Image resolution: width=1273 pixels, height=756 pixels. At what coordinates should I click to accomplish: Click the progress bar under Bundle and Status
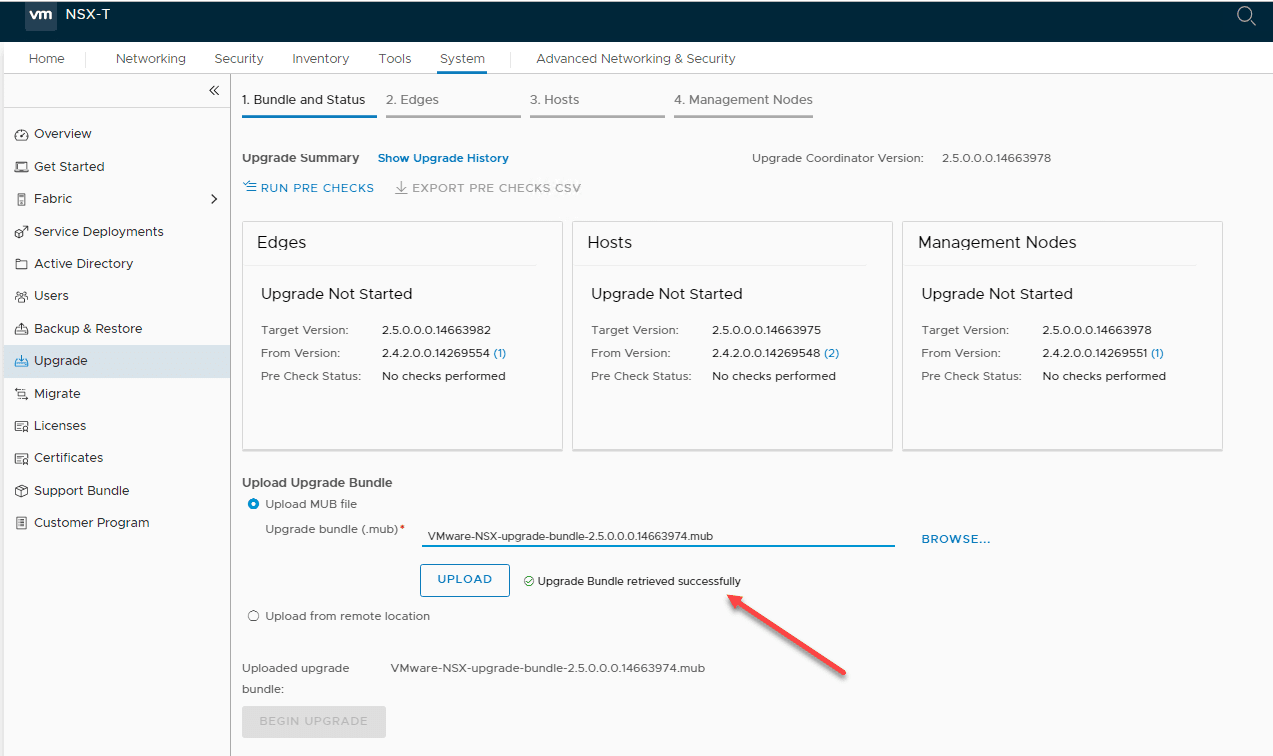point(308,117)
